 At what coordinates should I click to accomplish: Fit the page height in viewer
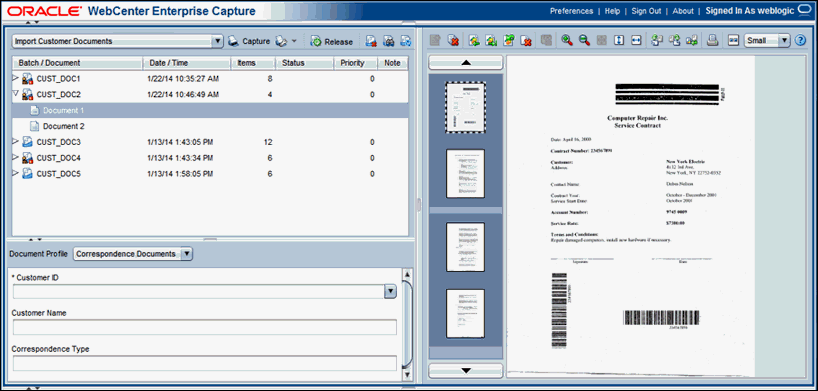[619, 40]
